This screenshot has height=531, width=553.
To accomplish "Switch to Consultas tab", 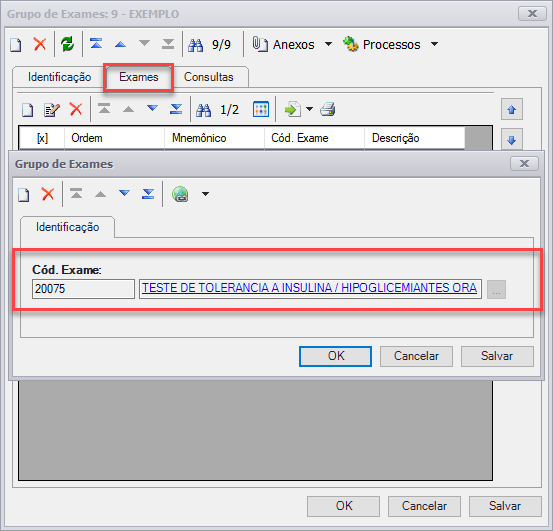I will point(208,77).
